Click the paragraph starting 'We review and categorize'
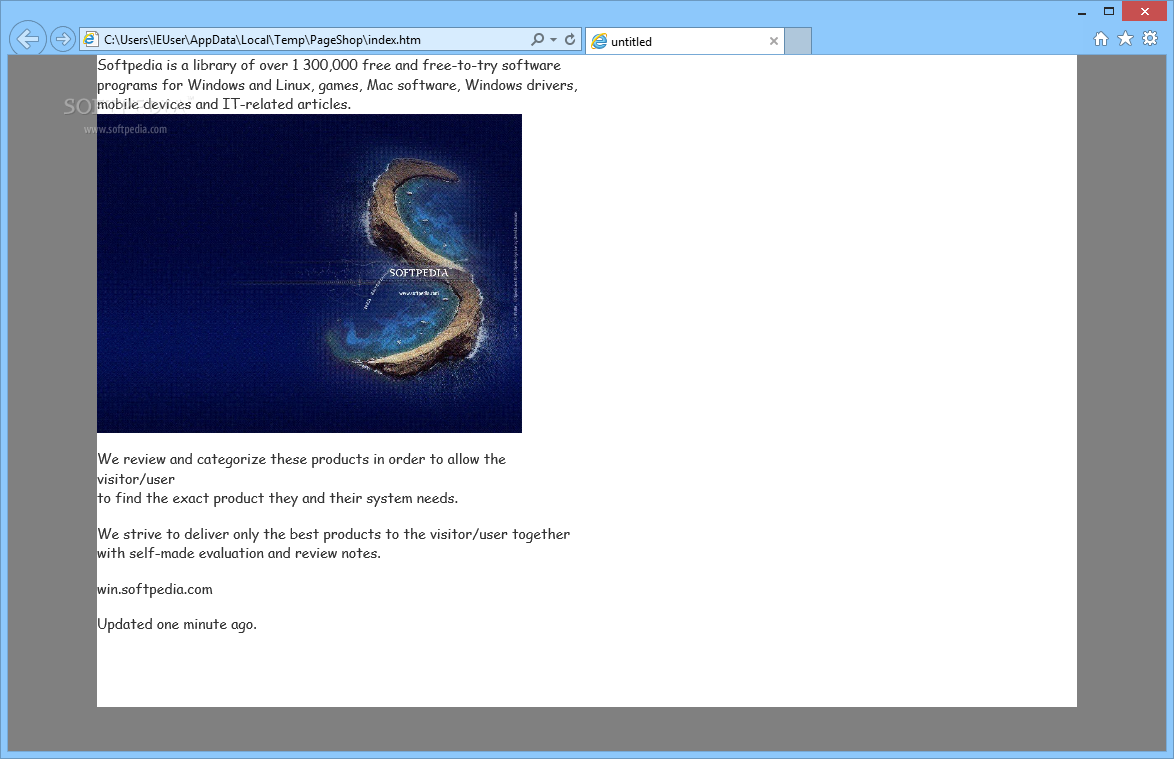This screenshot has width=1174, height=759. pyautogui.click(x=302, y=479)
